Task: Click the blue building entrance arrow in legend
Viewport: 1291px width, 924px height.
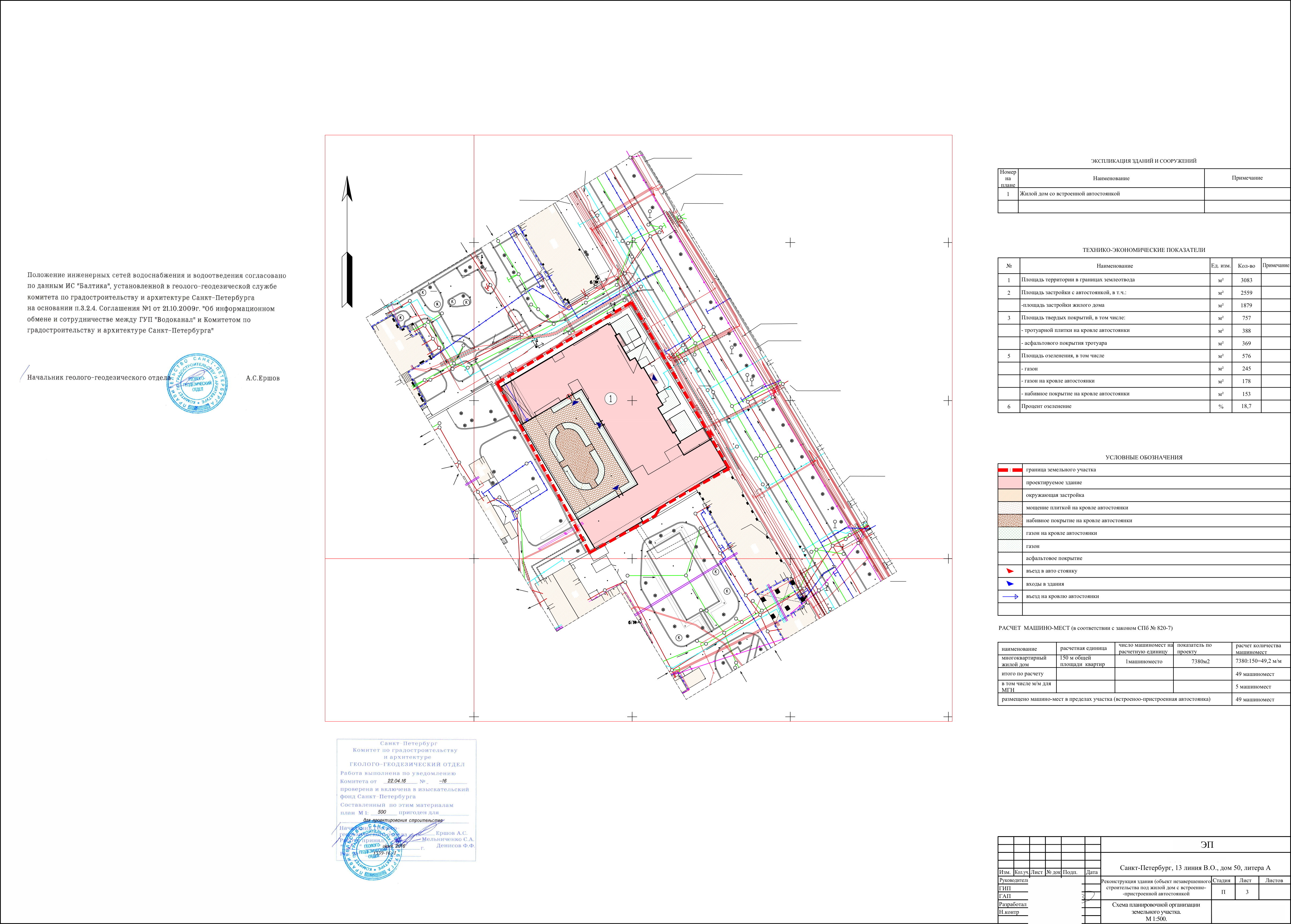Action: point(1009,584)
